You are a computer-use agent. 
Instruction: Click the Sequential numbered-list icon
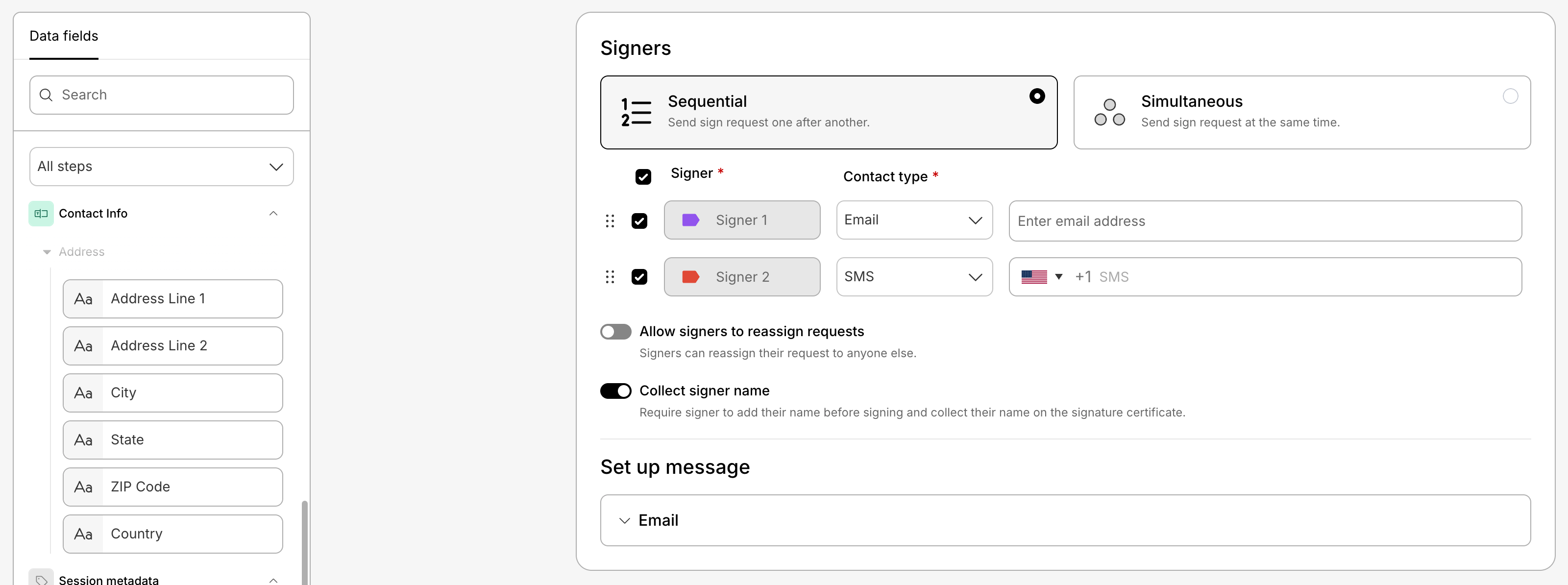point(636,113)
